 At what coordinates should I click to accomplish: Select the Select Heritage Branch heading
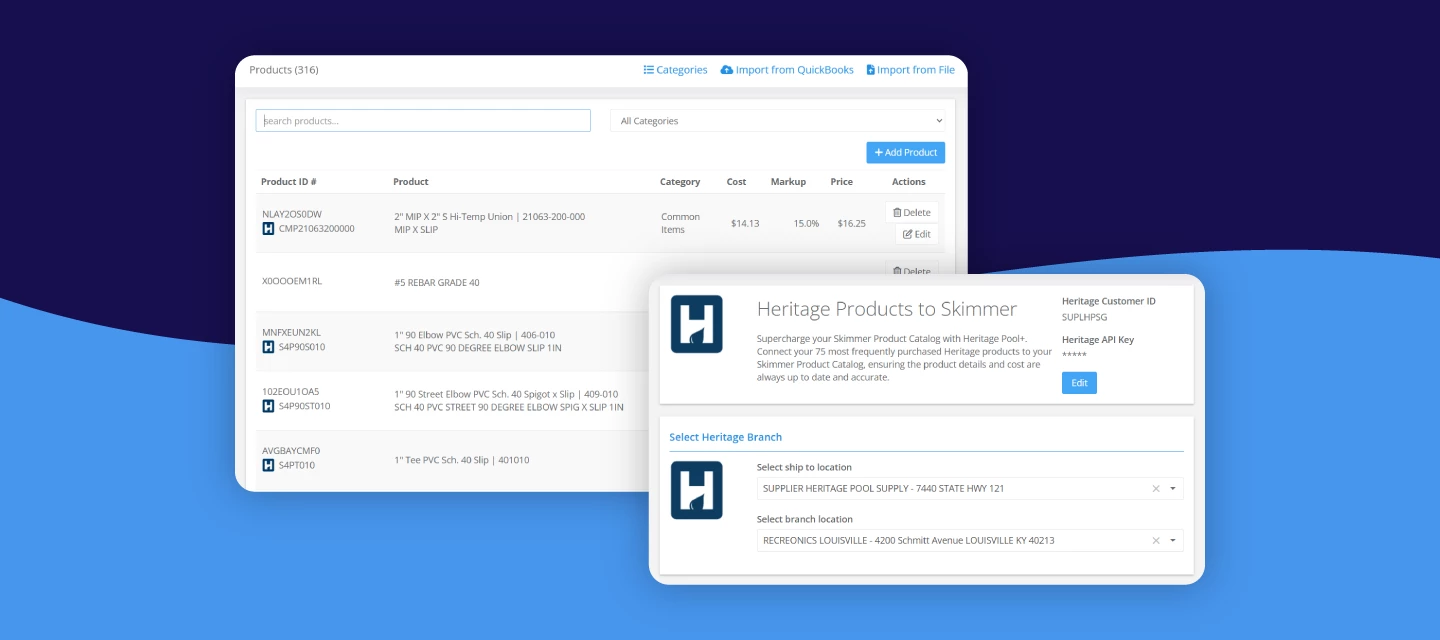pos(726,437)
